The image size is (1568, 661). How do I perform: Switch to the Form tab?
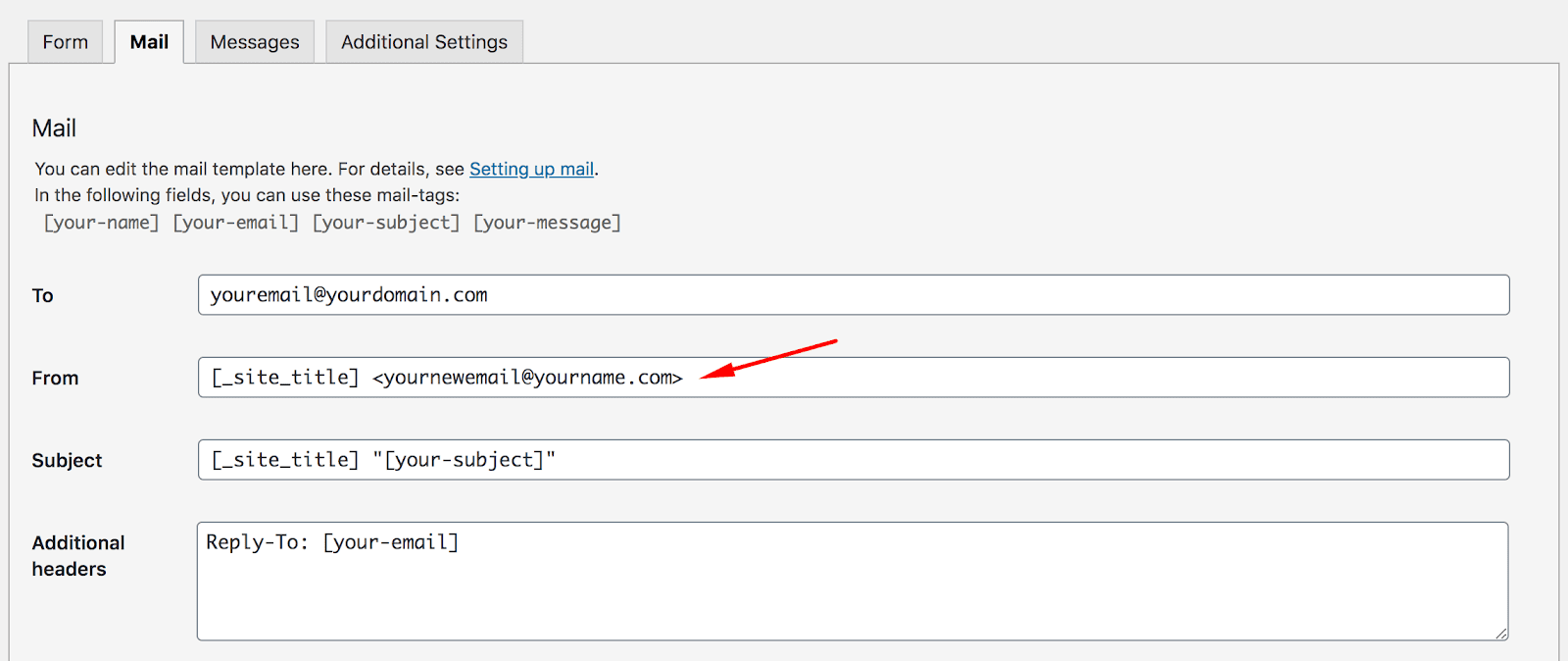pyautogui.click(x=65, y=42)
